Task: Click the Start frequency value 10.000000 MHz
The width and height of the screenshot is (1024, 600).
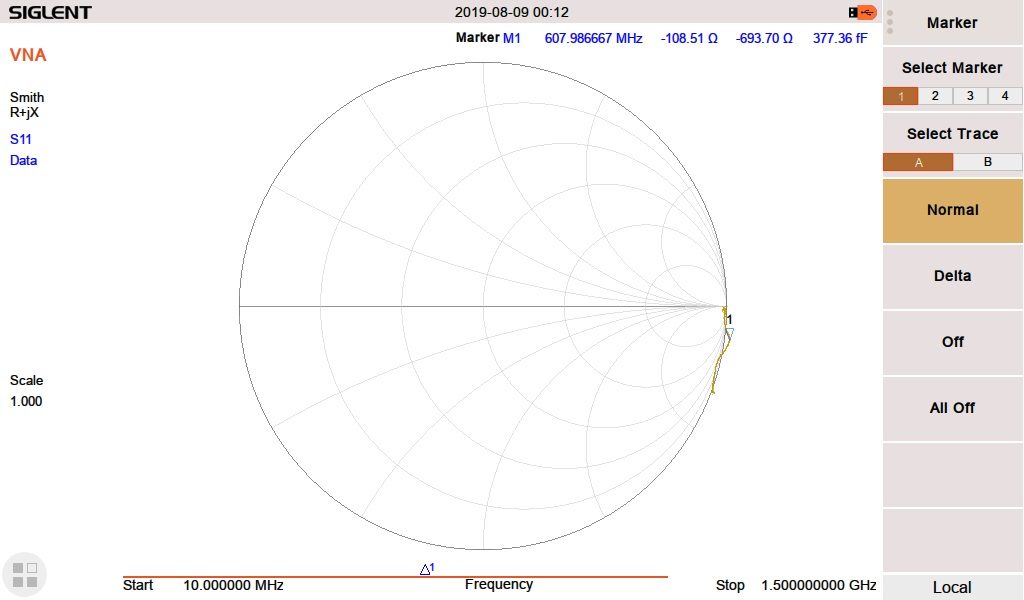Action: (x=233, y=585)
